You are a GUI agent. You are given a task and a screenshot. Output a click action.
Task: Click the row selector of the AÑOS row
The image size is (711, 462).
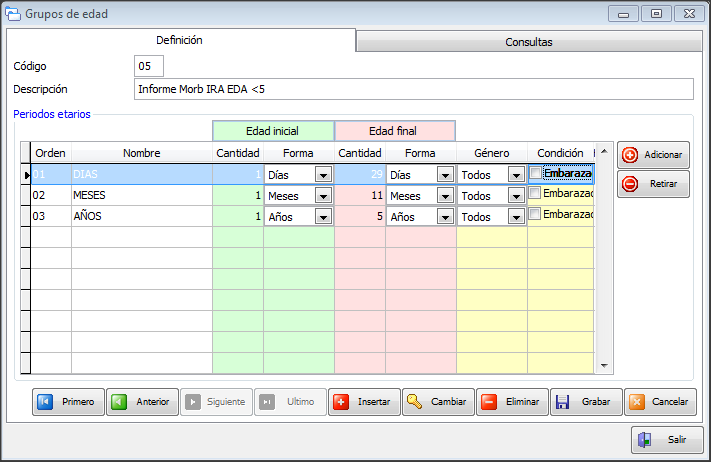click(25, 216)
